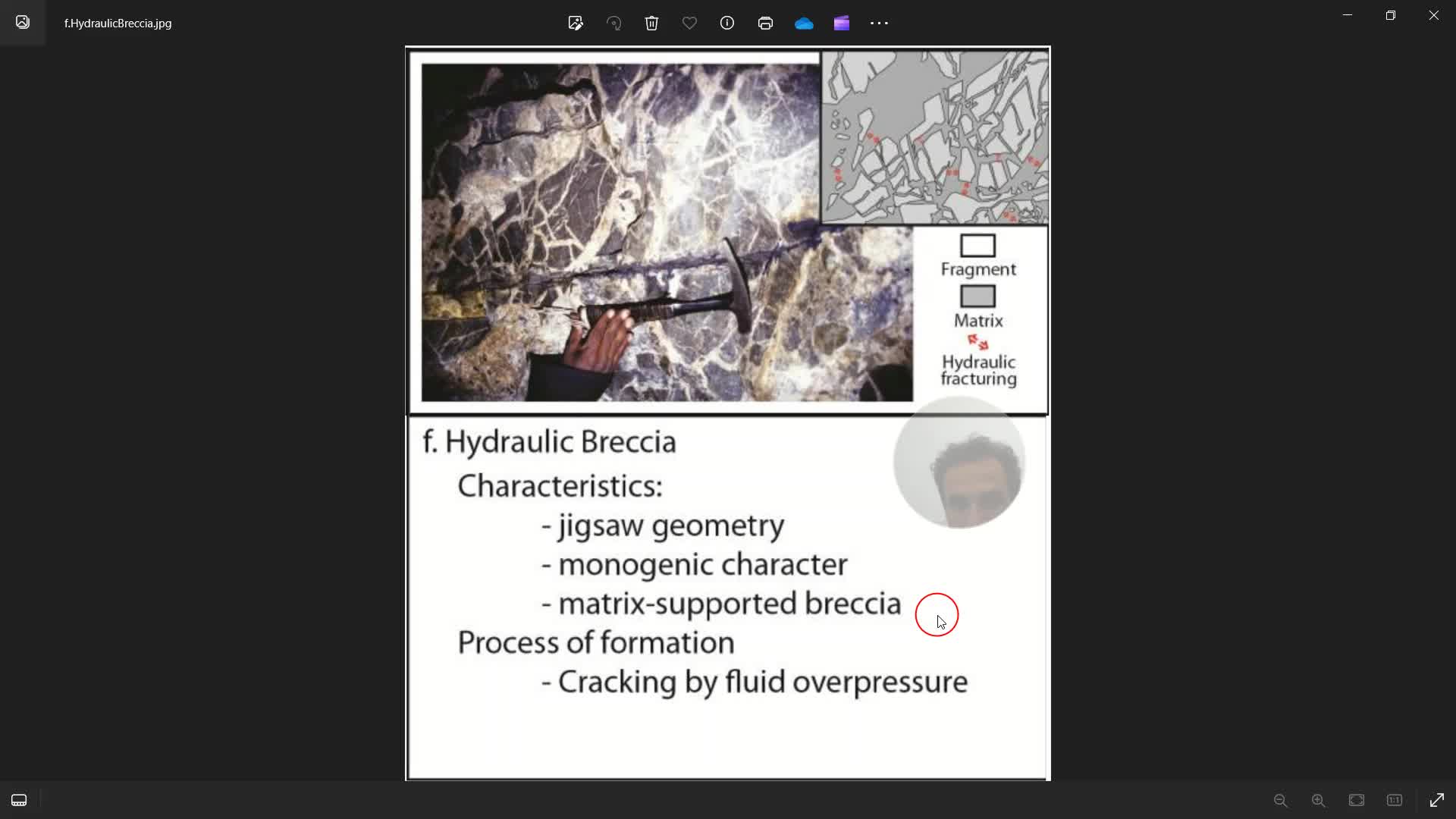Print the image

(765, 23)
